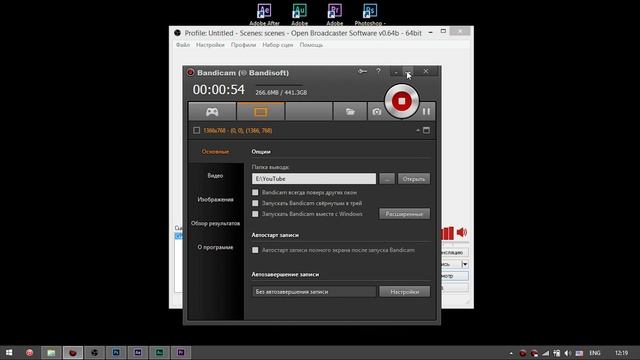The image size is (640, 360).
Task: Open Adobe After Effects desktop shortcut
Action: tap(264, 14)
